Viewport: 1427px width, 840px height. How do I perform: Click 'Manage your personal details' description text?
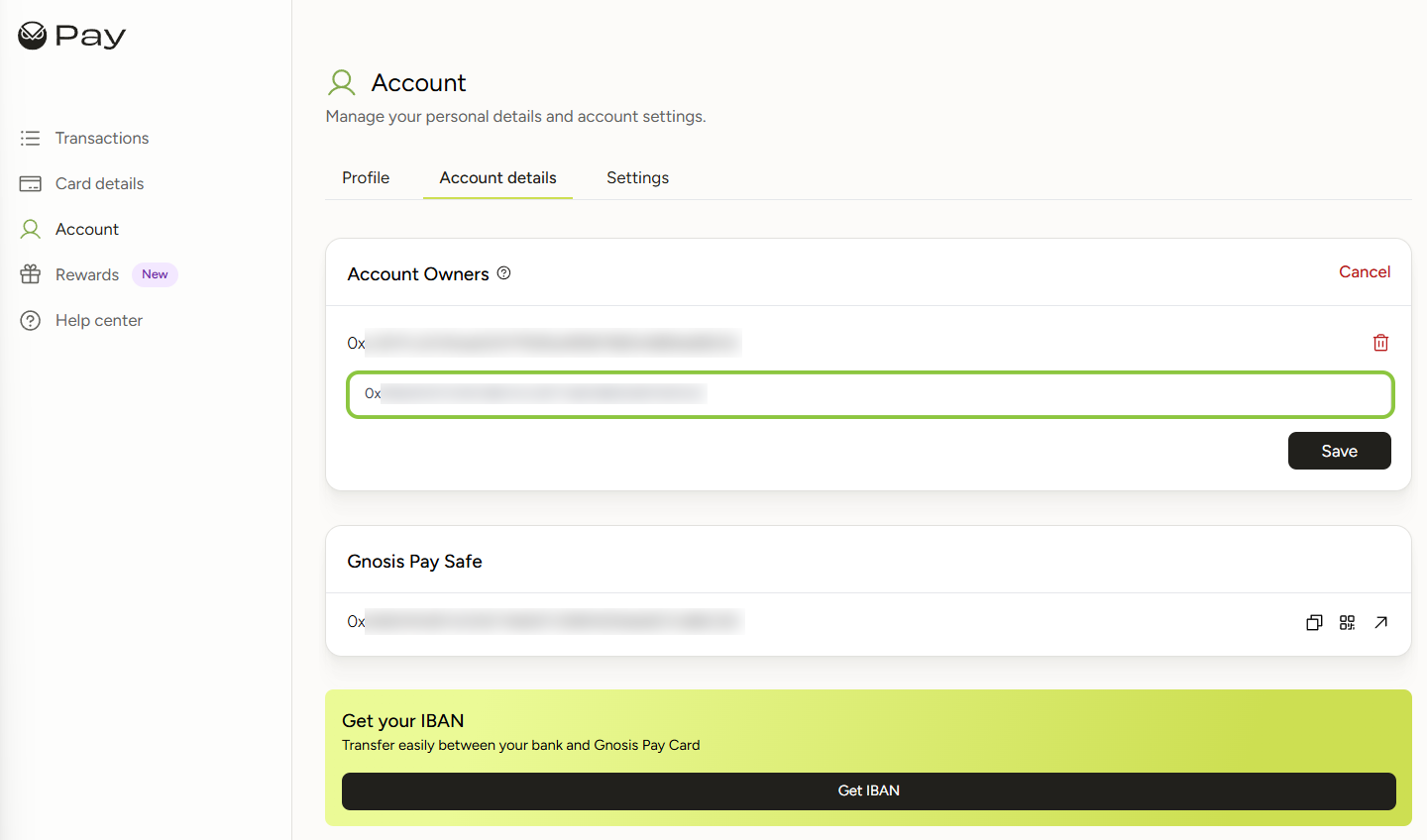pos(515,116)
